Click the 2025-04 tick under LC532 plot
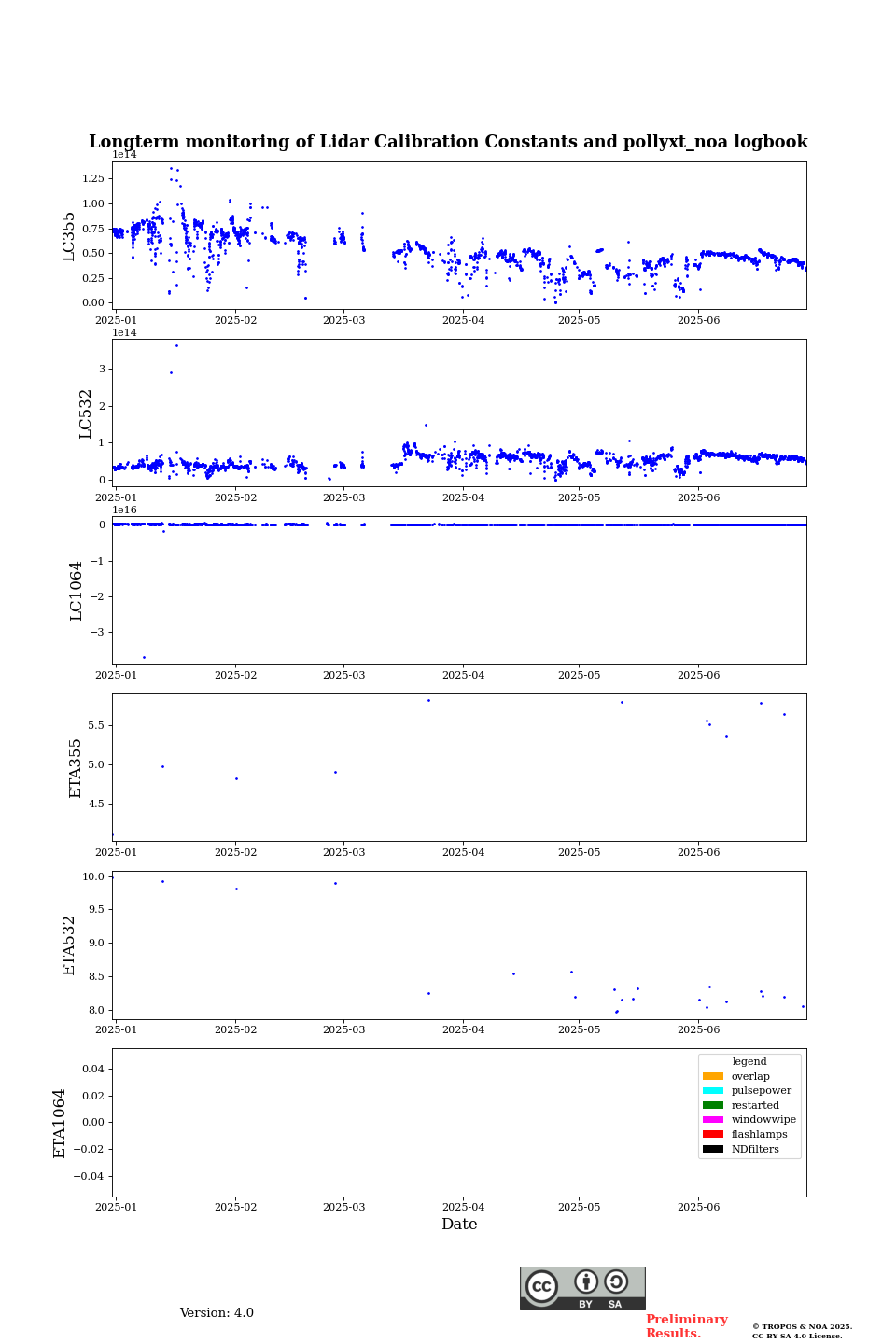This screenshot has width=896, height=1344. tap(463, 497)
